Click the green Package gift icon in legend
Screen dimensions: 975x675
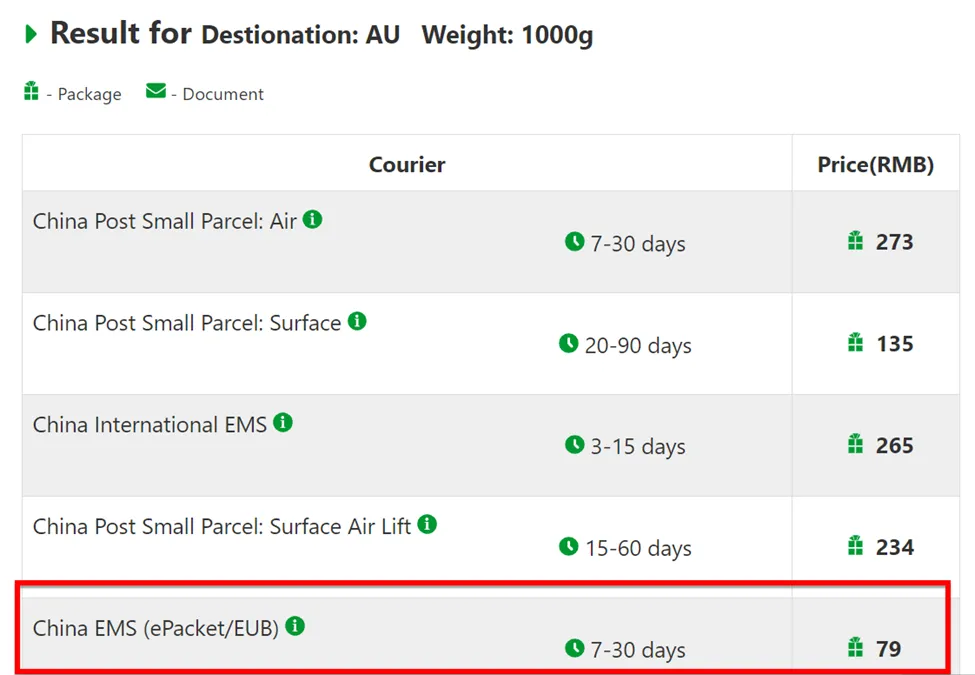(31, 91)
